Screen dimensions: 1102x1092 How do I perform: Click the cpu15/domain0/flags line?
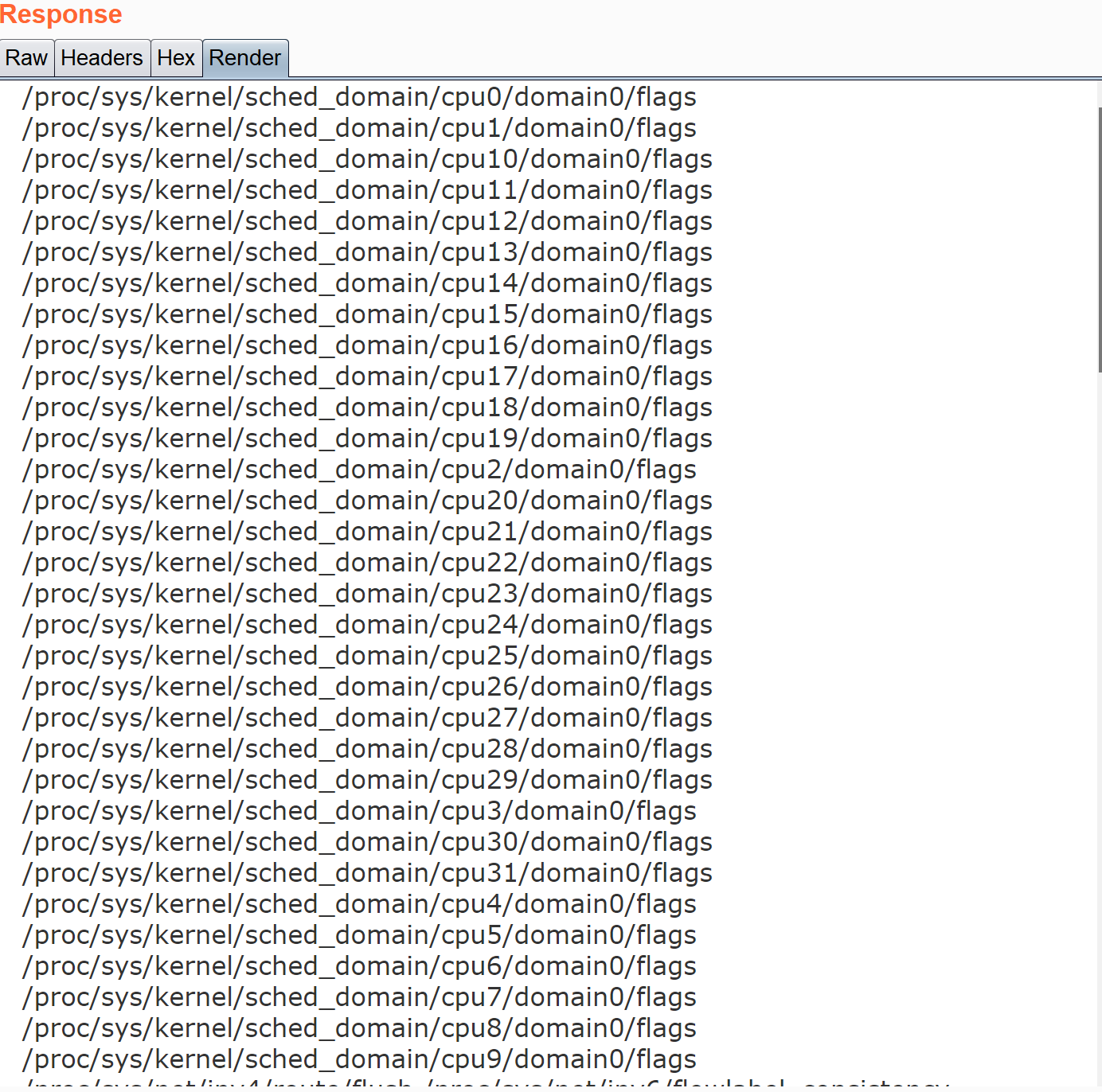tap(367, 314)
